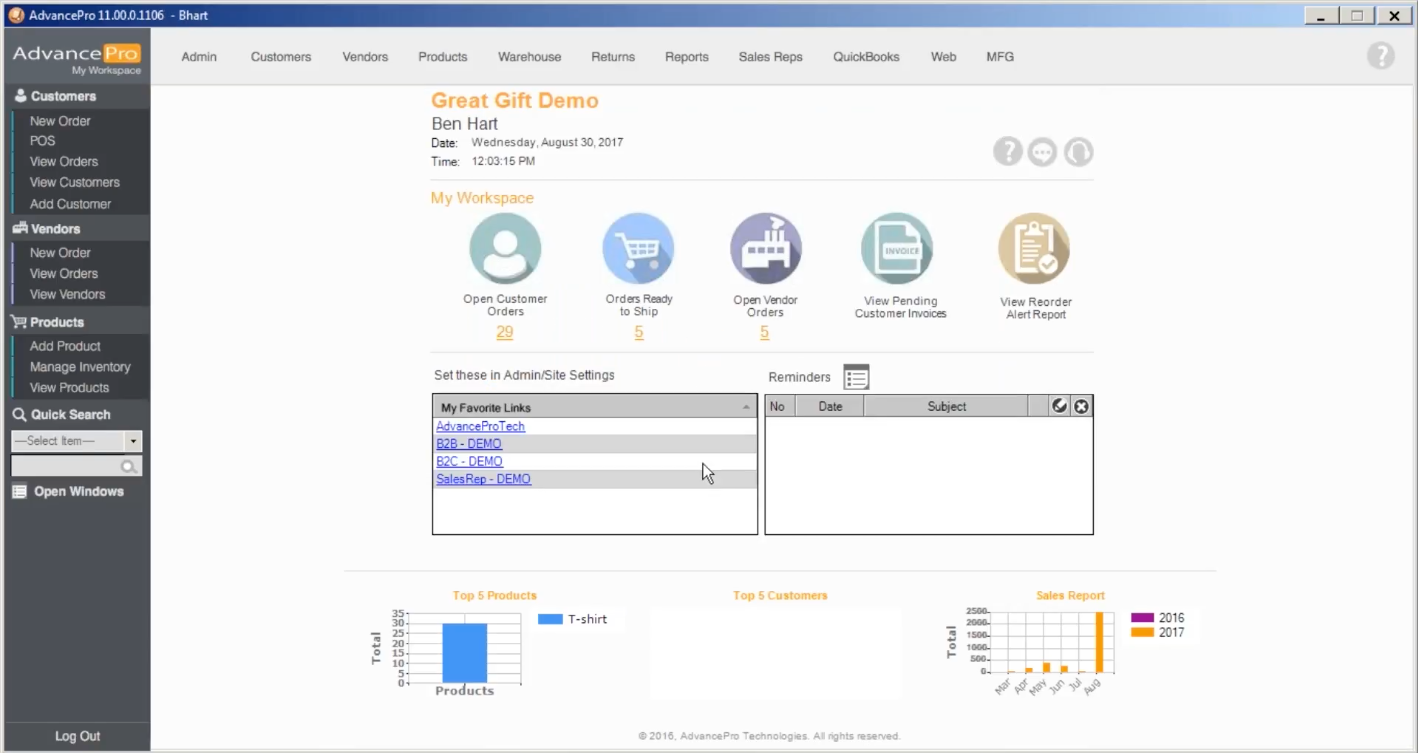The image size is (1418, 753).
Task: Open the Sales Reps menu
Action: pos(771,57)
